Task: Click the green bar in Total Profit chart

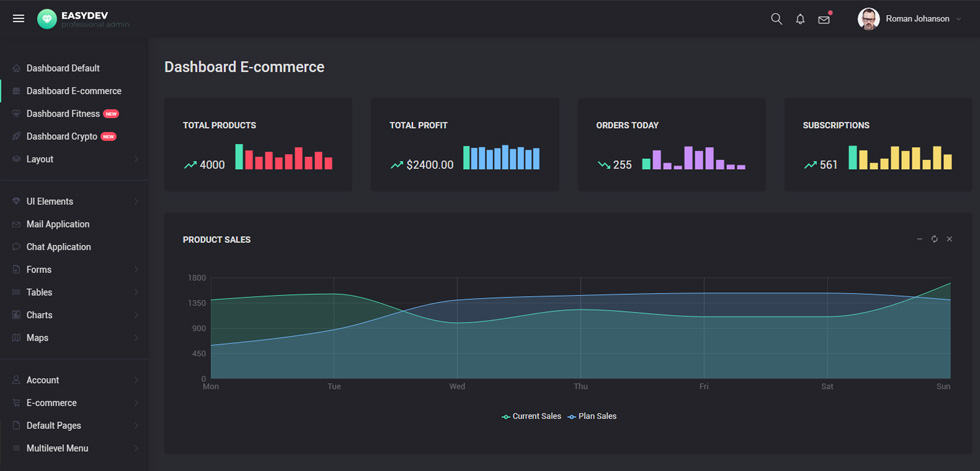Action: pos(466,157)
